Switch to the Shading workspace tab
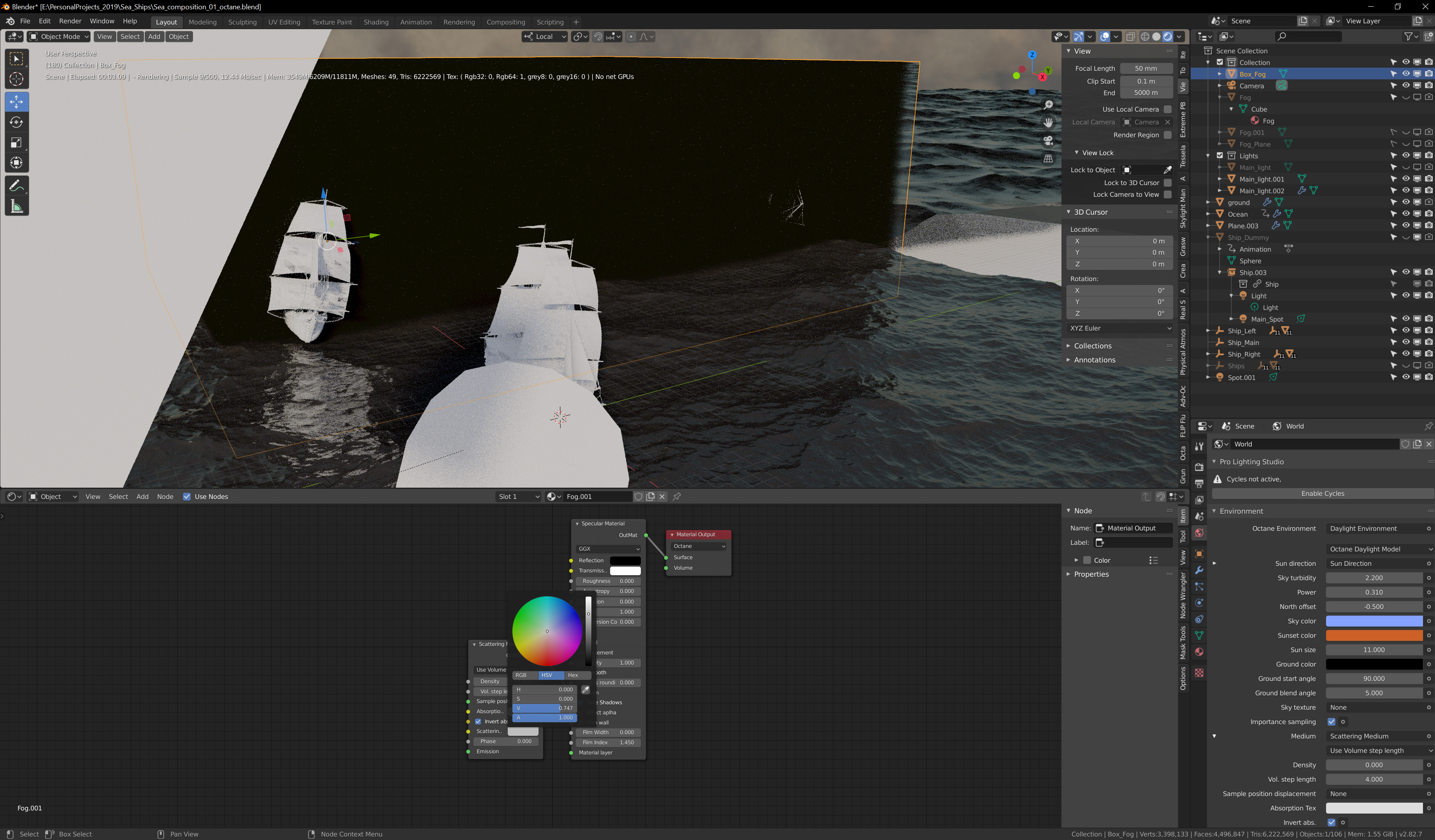The width and height of the screenshot is (1435, 840). [376, 22]
